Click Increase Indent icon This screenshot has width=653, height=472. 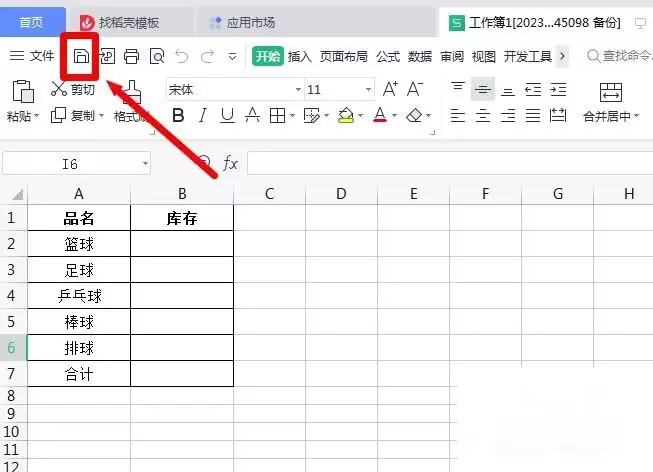(x=558, y=89)
